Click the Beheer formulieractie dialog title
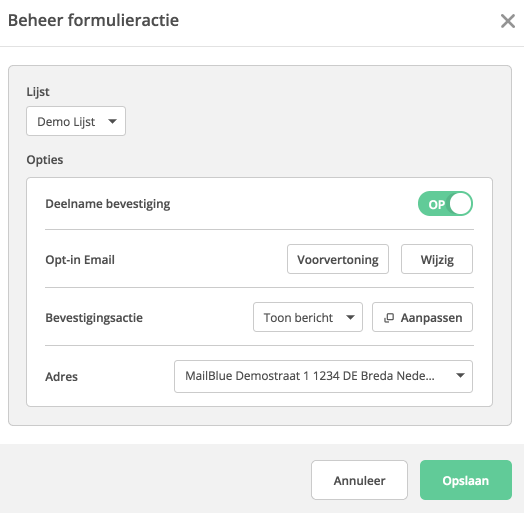This screenshot has width=524, height=513. (x=94, y=20)
